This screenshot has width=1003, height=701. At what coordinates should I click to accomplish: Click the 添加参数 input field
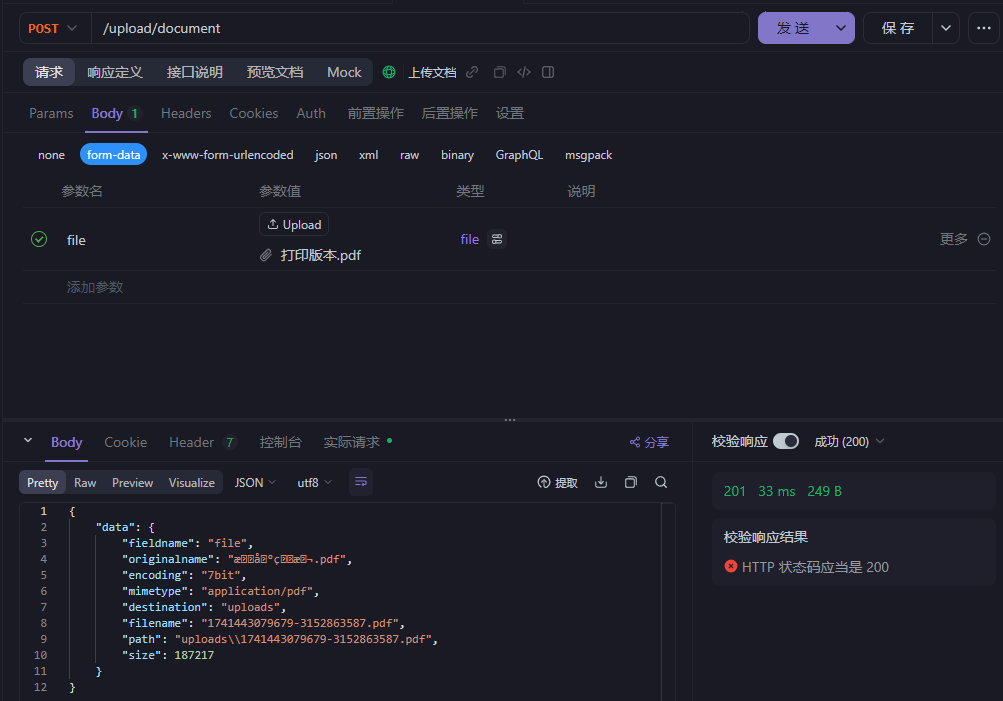pyautogui.click(x=95, y=287)
